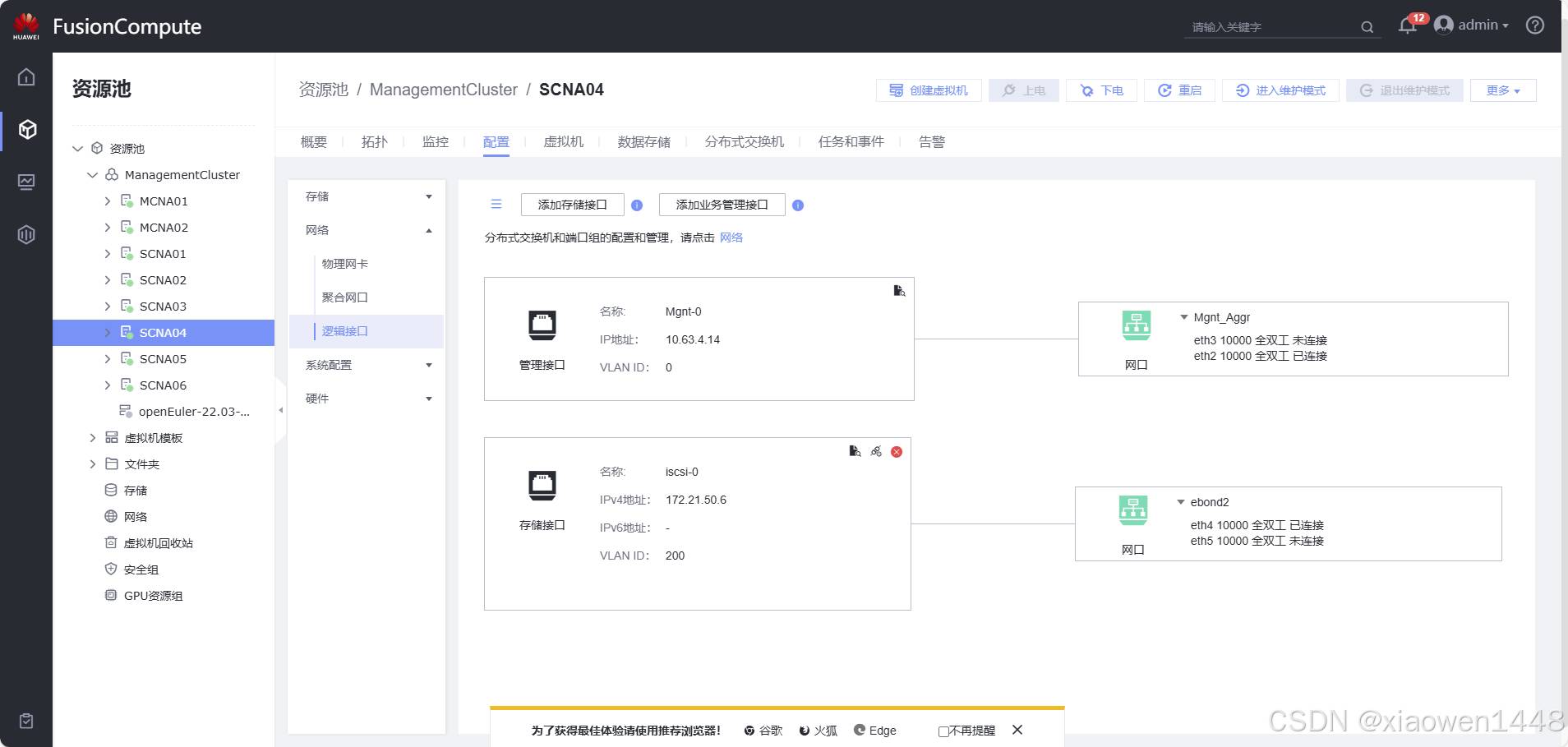Click the 添加业务管理接口 button

coord(722,205)
